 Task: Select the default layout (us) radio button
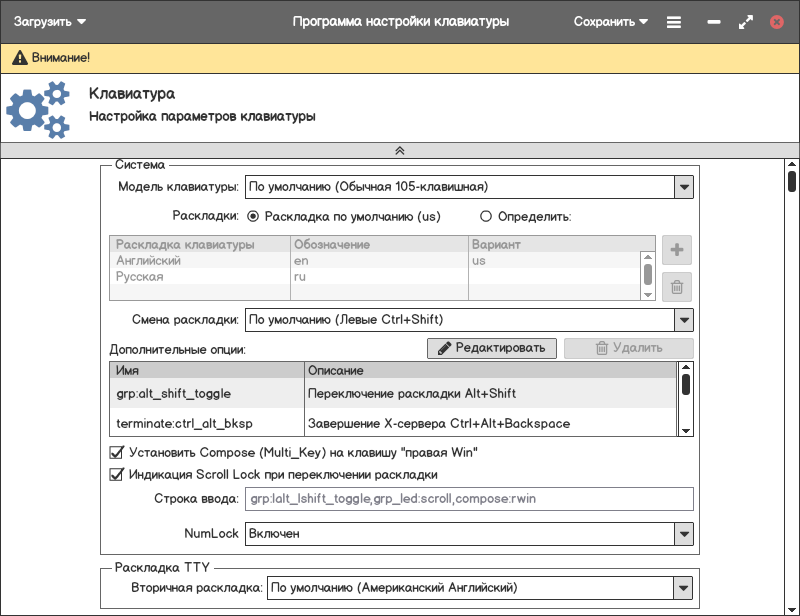click(x=253, y=216)
